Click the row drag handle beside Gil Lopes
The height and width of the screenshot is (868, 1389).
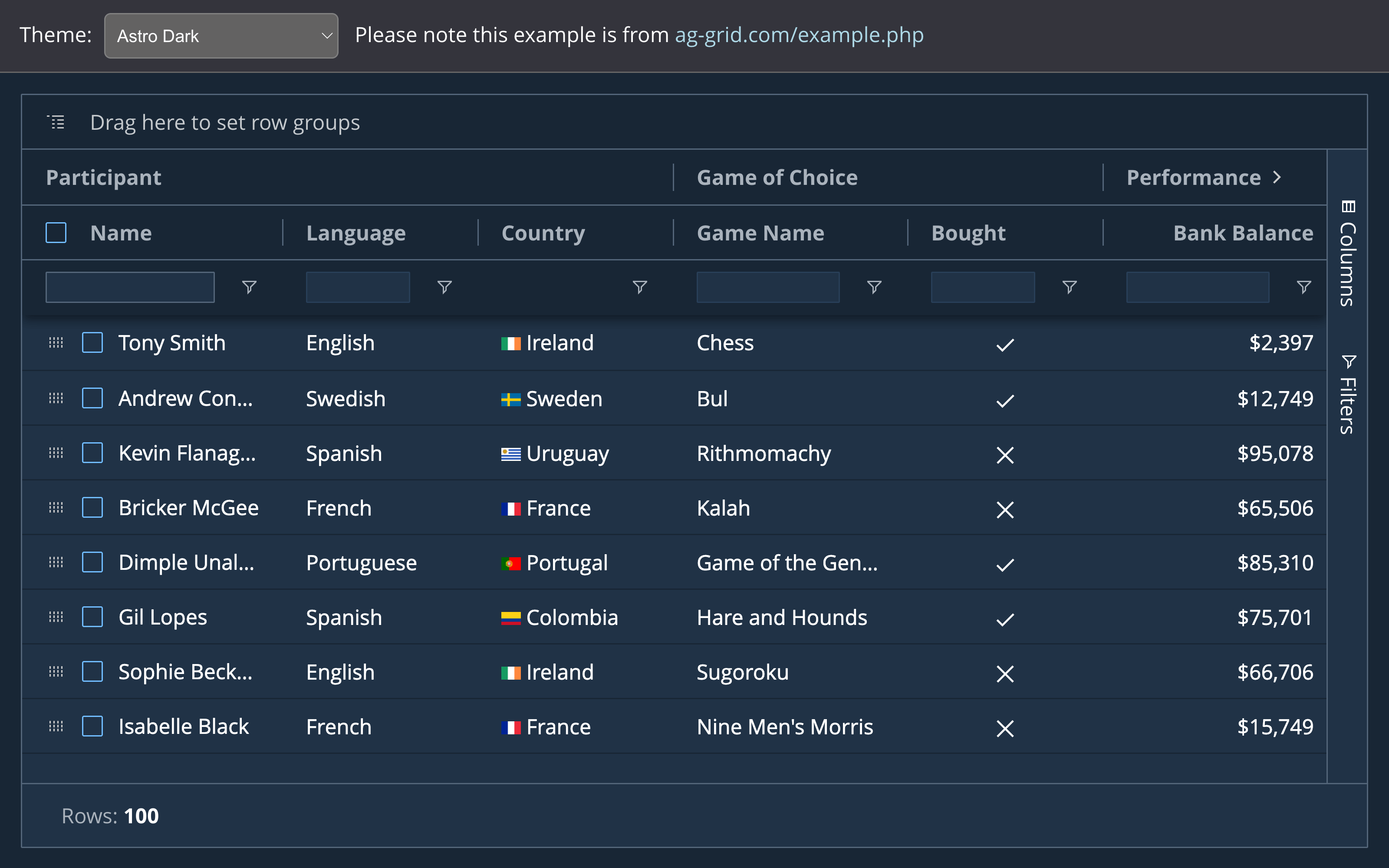point(56,617)
